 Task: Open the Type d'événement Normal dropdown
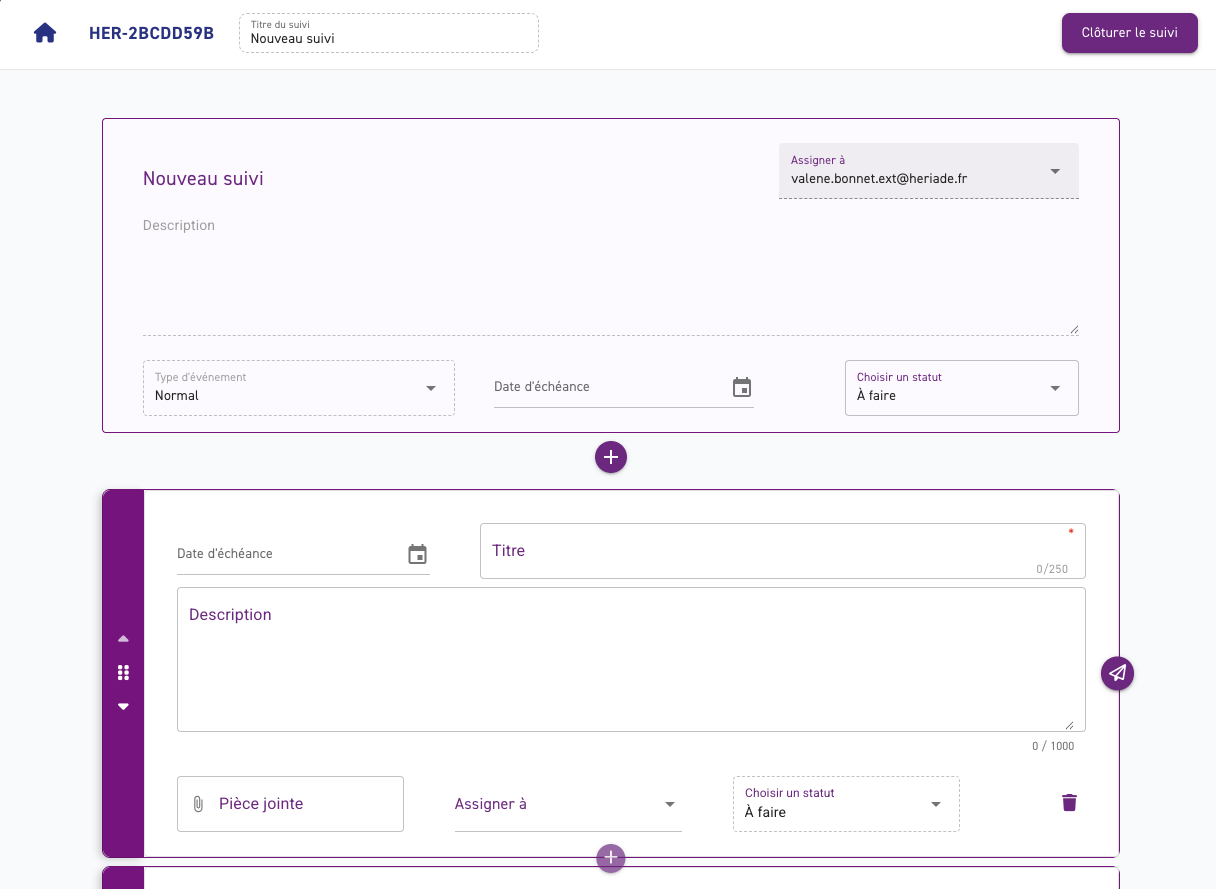click(299, 388)
